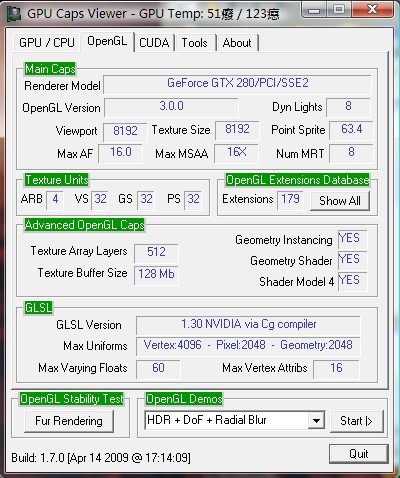Click the ARB texture units value 4
Screen dimensions: 400x478
click(x=55, y=200)
